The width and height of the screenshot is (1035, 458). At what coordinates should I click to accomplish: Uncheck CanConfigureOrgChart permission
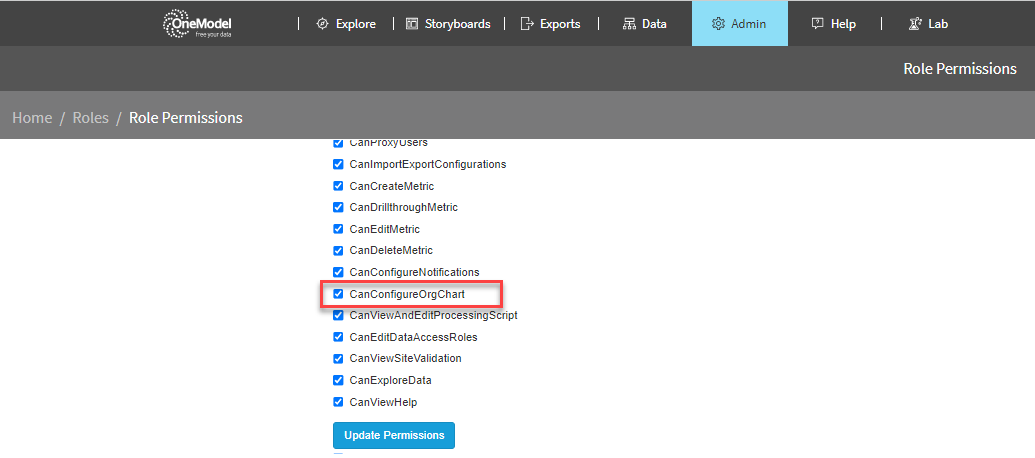[x=338, y=294]
